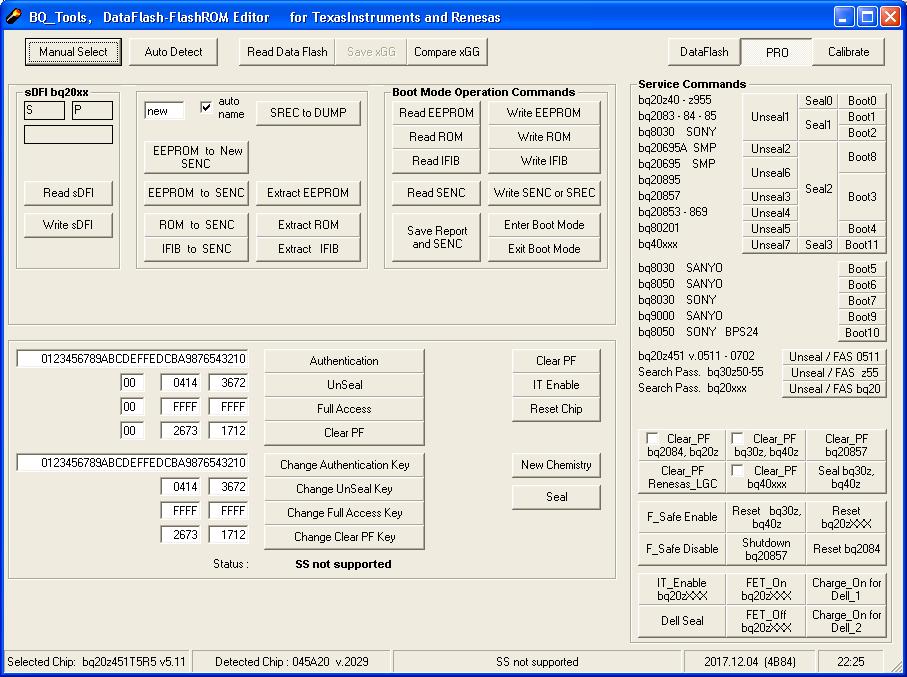
Task: Switch to the PRO tab
Action: (777, 53)
